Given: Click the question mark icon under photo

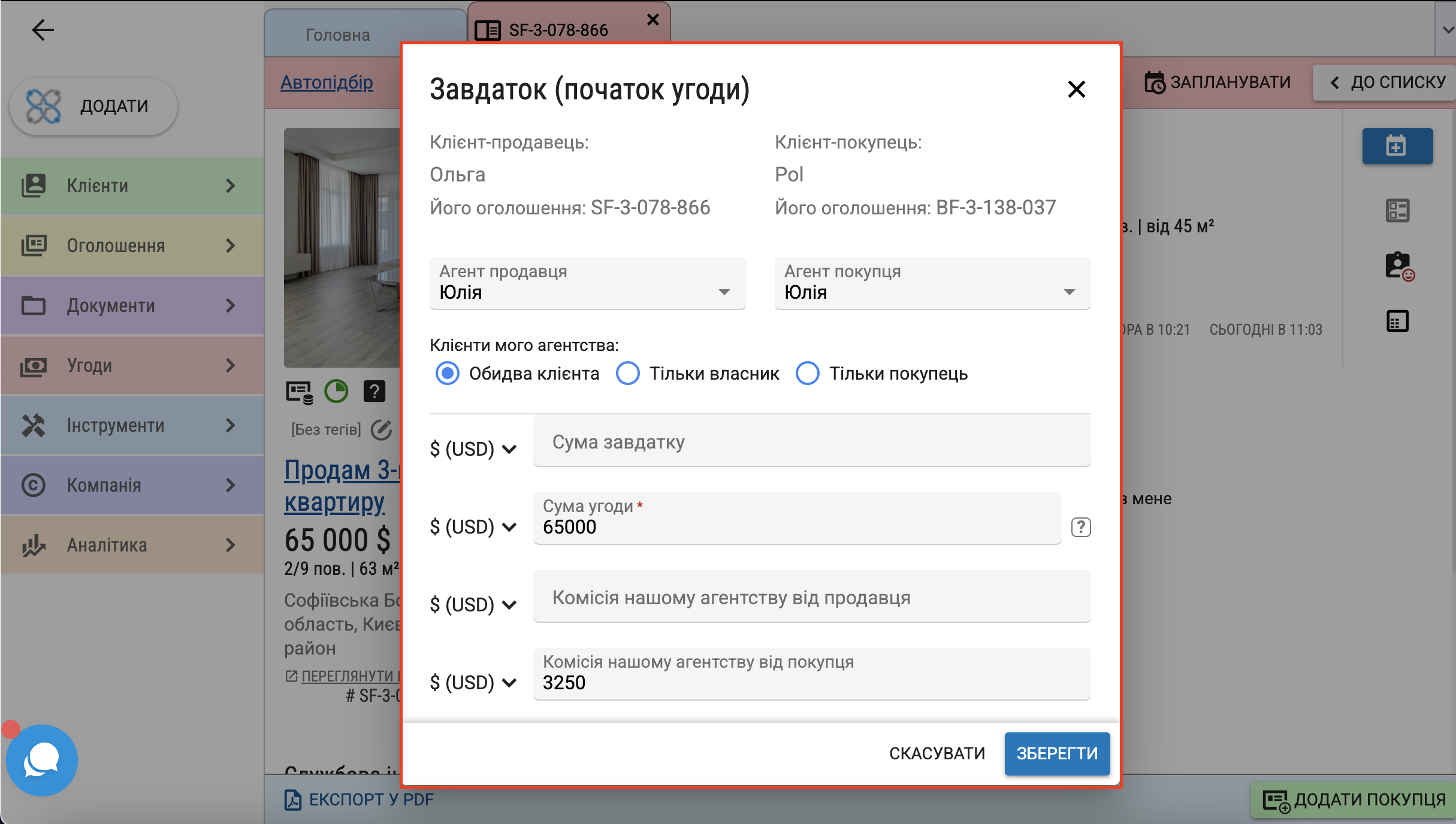Looking at the screenshot, I should tap(374, 391).
